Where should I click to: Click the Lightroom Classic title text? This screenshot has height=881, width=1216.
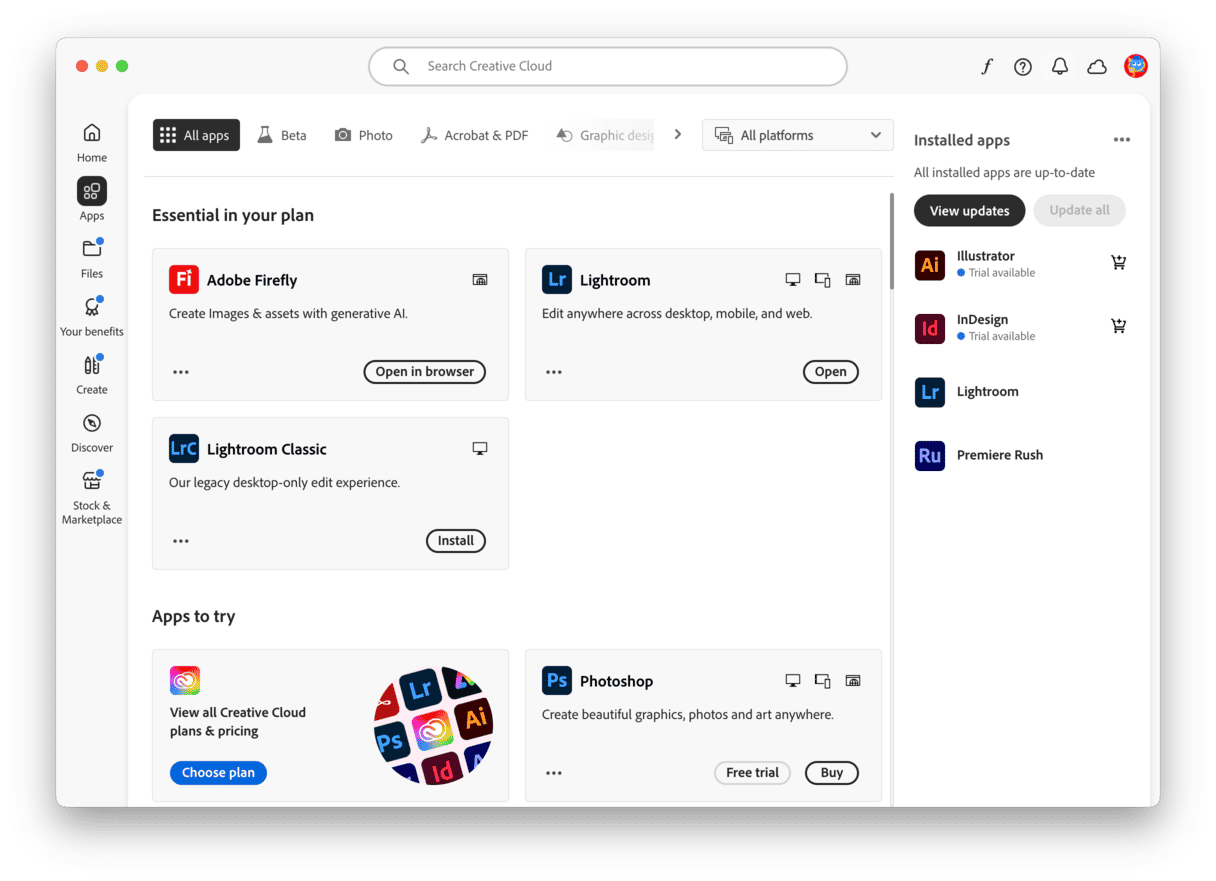(267, 449)
